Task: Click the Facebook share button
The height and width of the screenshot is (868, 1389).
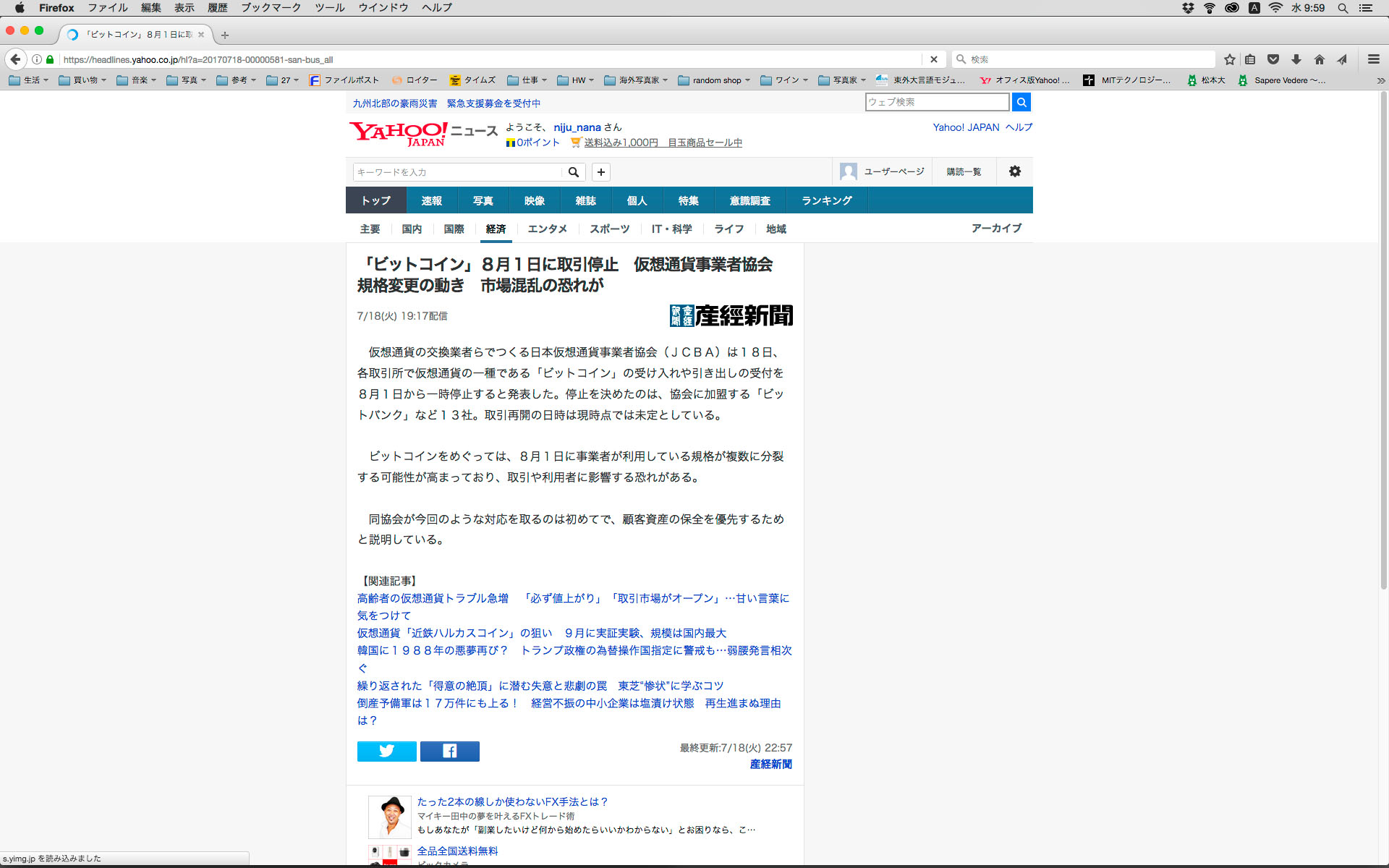Action: click(449, 751)
